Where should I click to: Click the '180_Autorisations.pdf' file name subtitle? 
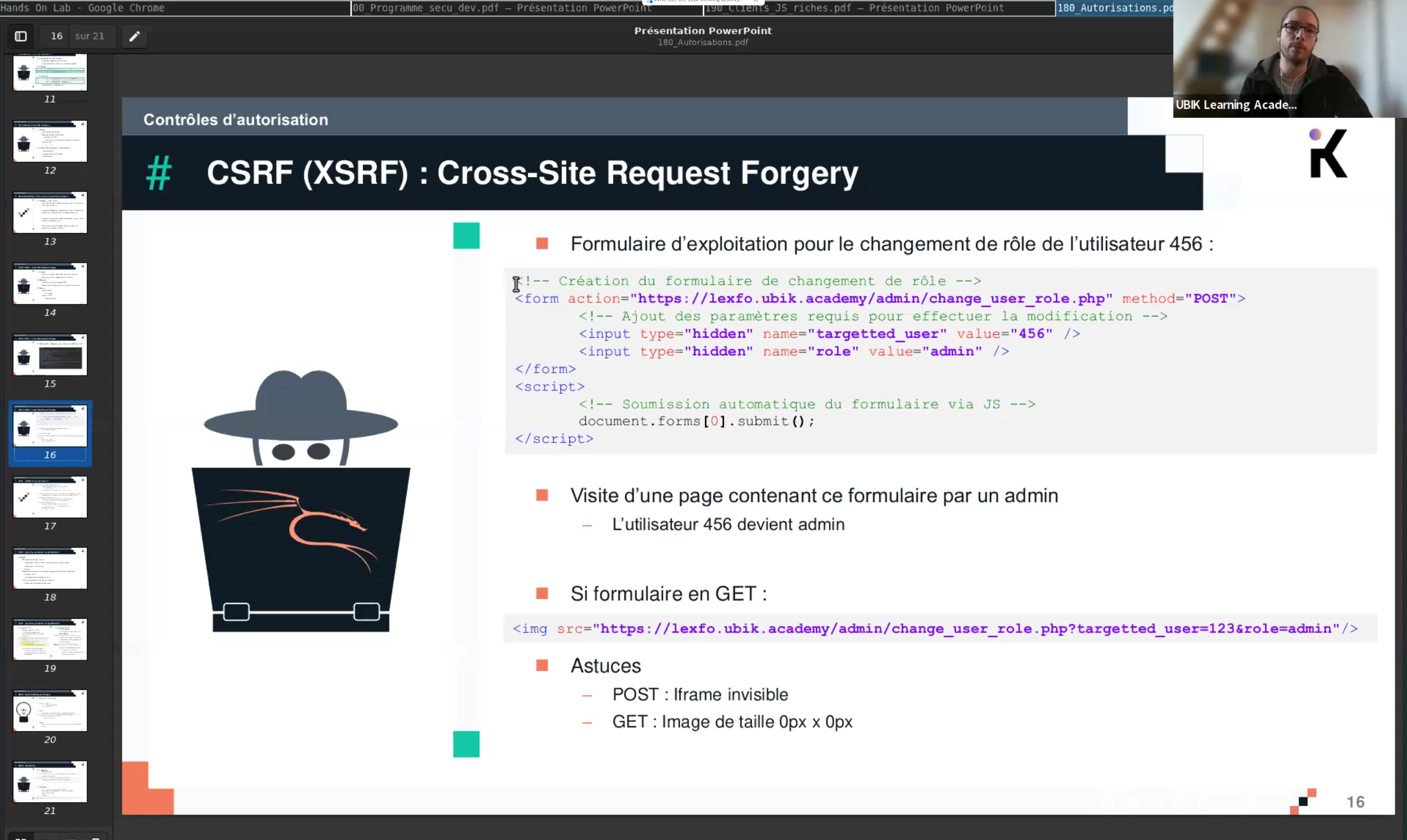(x=703, y=42)
